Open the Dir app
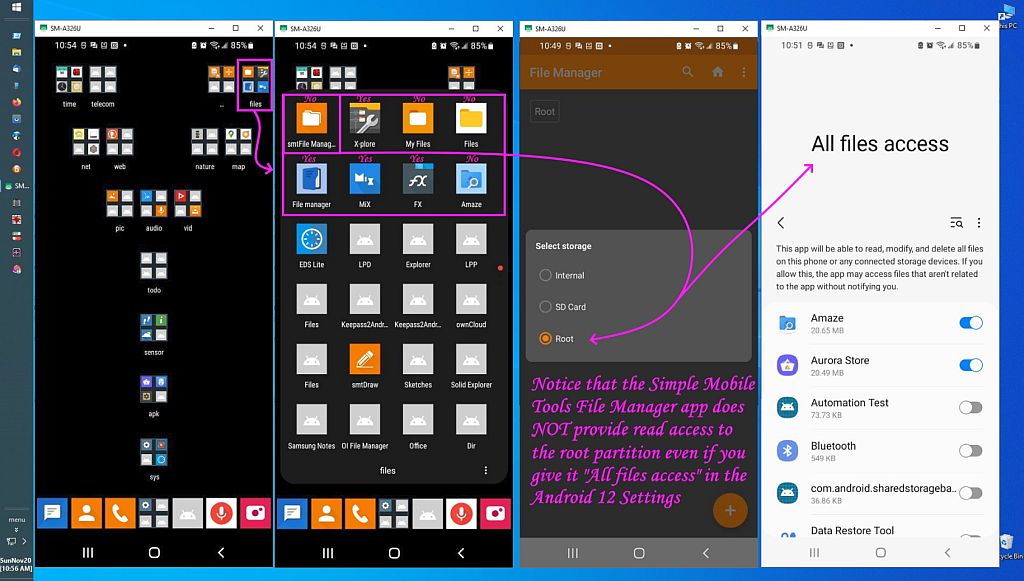Viewport: 1024px width, 581px height. point(471,420)
